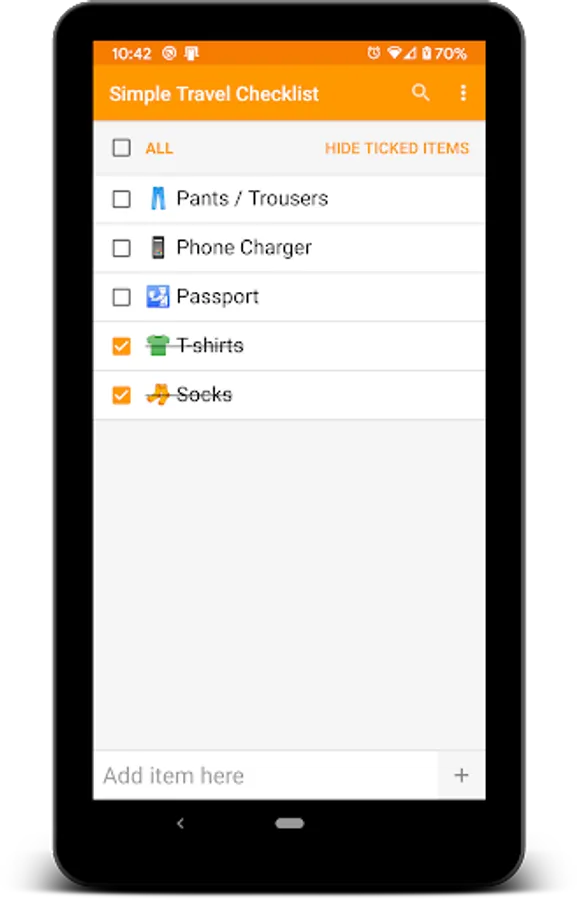
Task: Tick the ALL checkbox
Action: (x=122, y=148)
